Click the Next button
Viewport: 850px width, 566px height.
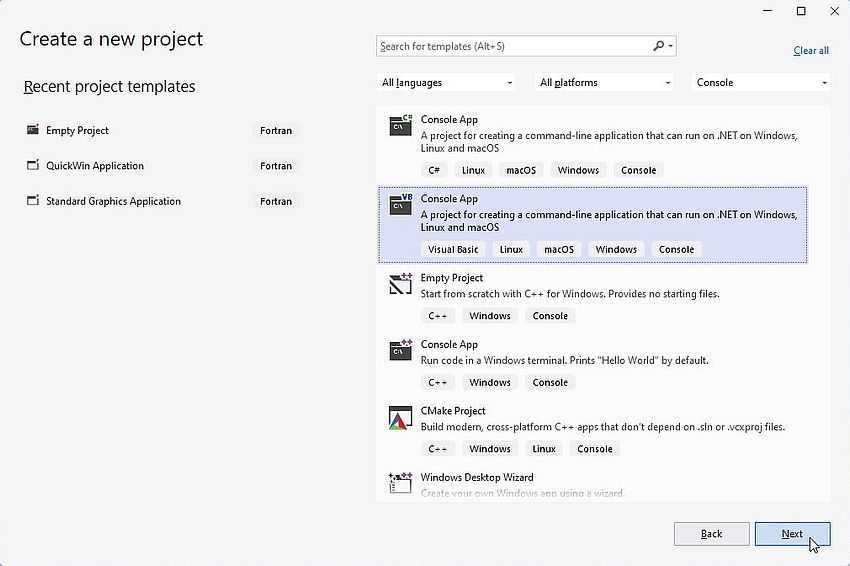792,534
